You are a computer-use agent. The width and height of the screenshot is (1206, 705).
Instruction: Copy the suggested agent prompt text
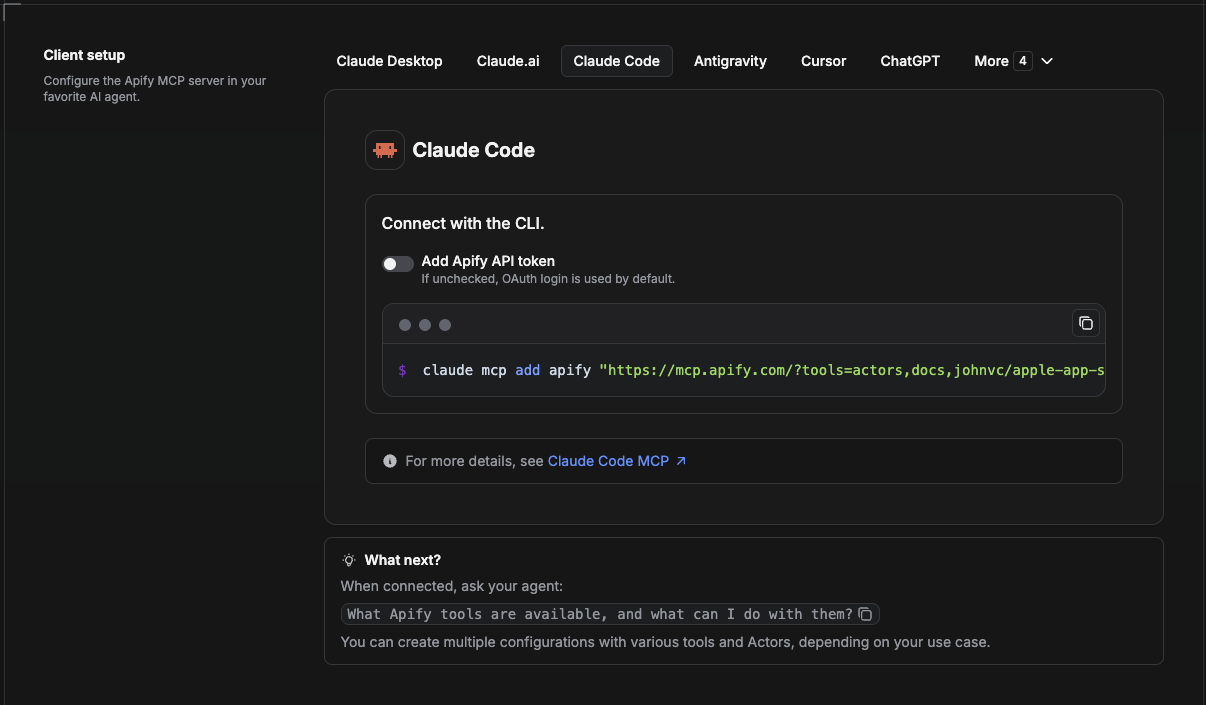click(866, 614)
